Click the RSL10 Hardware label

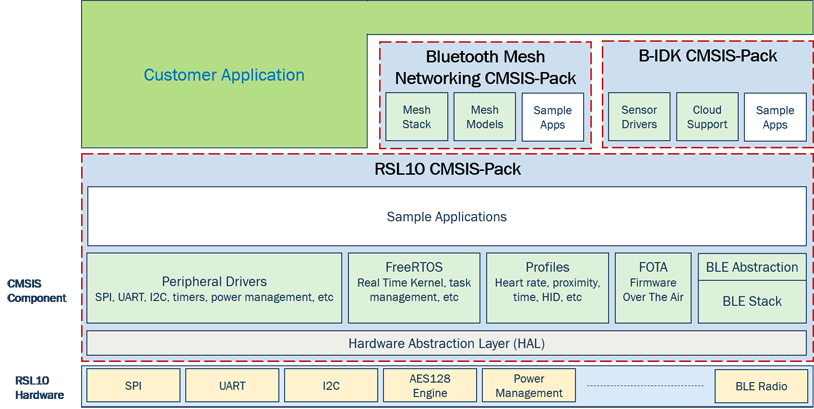[39, 388]
